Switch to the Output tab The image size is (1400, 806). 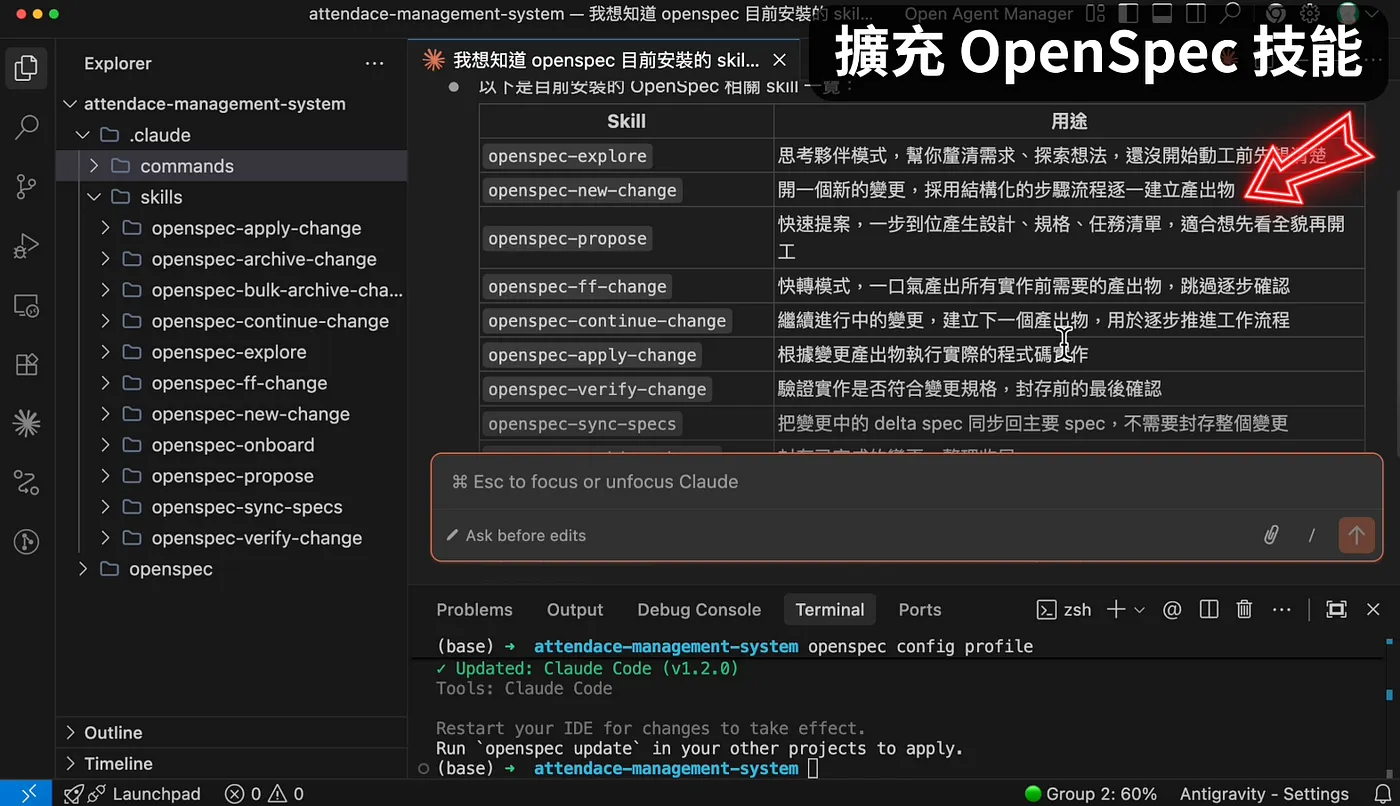click(575, 610)
